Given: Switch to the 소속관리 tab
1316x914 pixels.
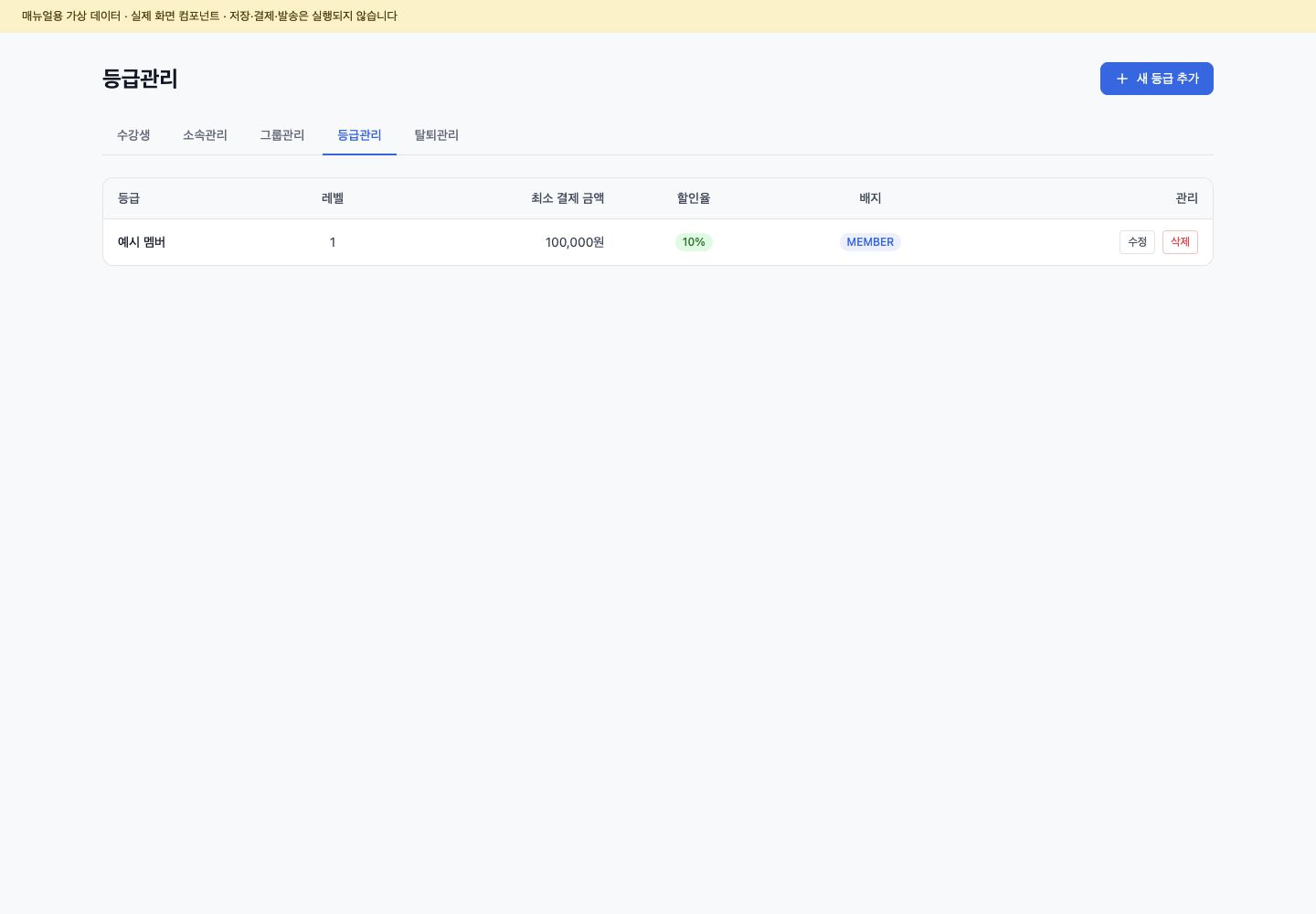Looking at the screenshot, I should 205,135.
